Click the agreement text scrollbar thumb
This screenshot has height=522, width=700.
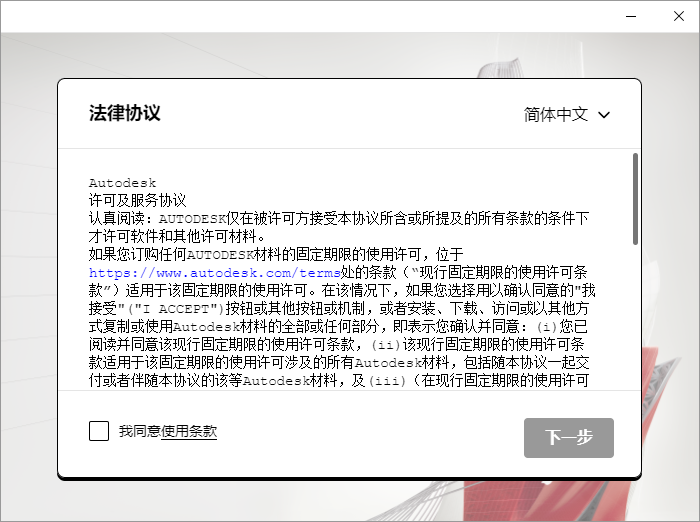pyautogui.click(x=635, y=199)
